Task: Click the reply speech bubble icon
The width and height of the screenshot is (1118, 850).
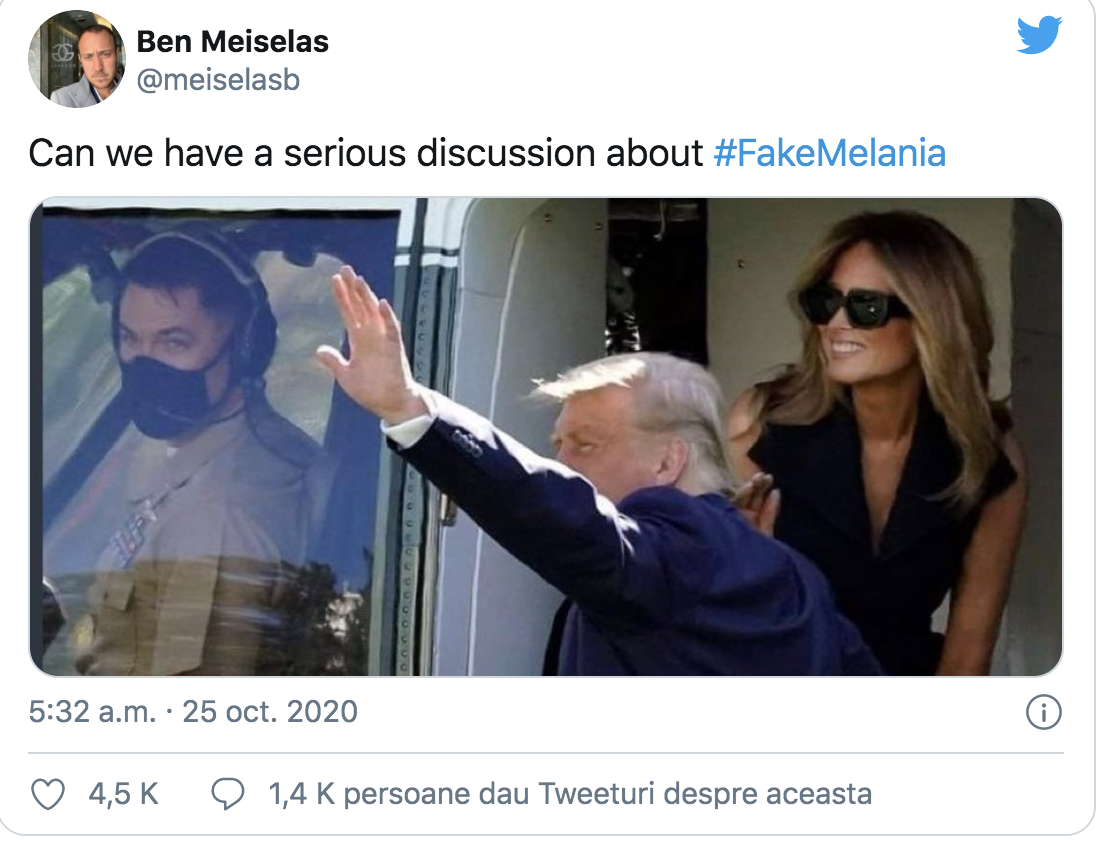Action: (x=228, y=794)
